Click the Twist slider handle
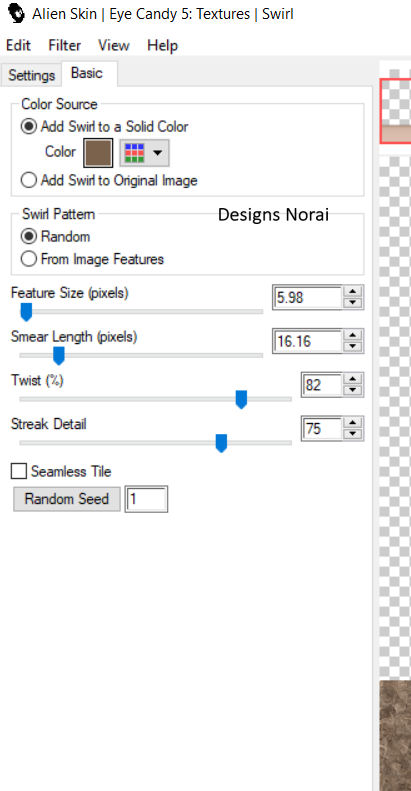Image resolution: width=411 pixels, height=791 pixels. point(242,399)
